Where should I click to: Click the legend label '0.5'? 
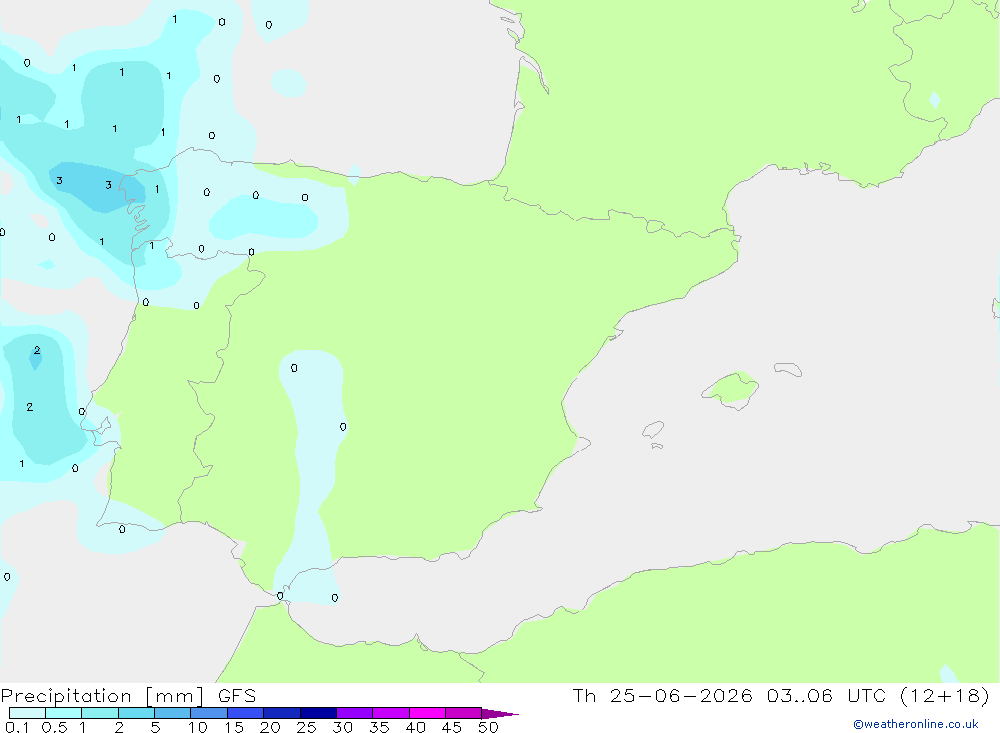coord(54,727)
